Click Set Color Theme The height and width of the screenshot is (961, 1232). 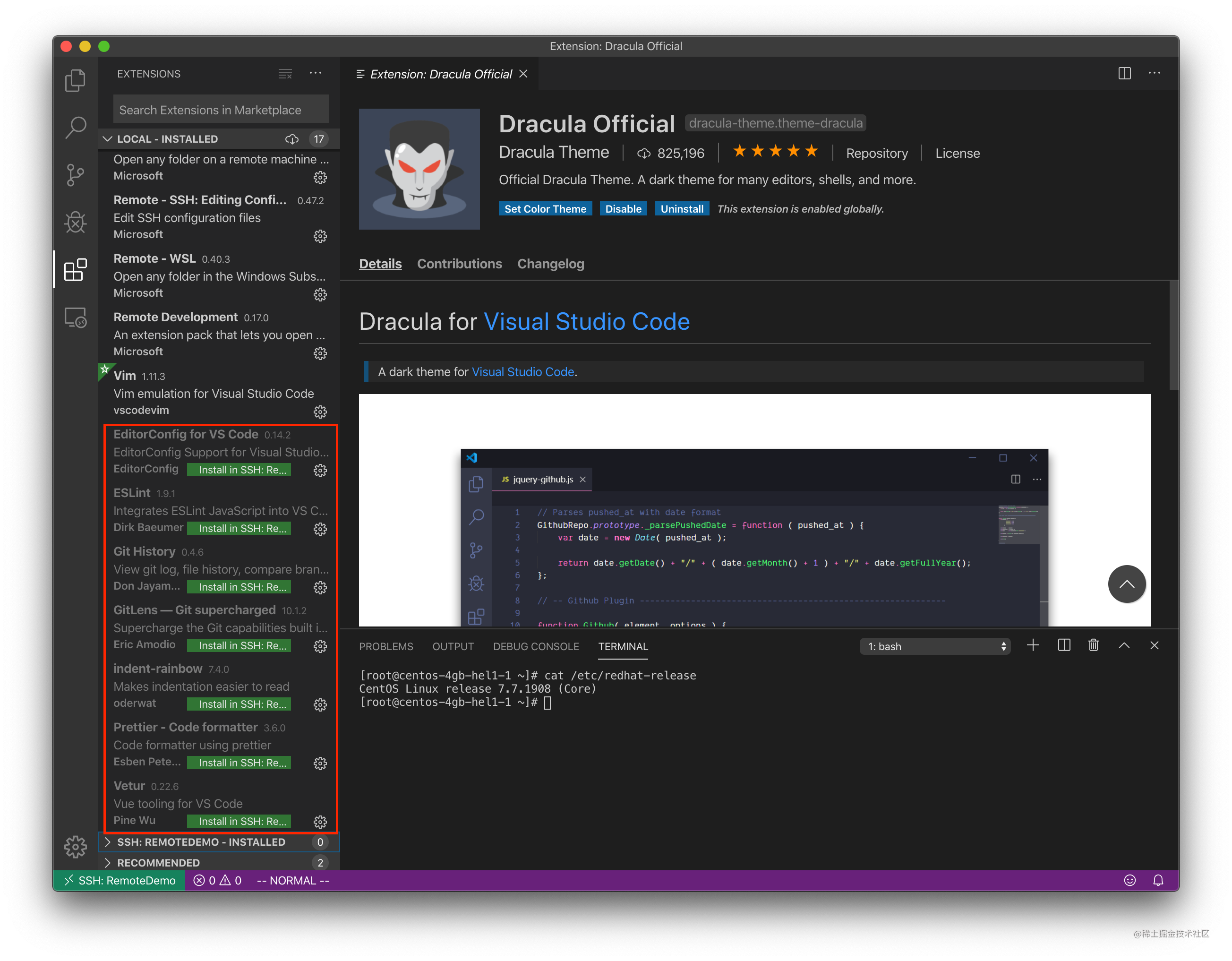[x=545, y=208]
